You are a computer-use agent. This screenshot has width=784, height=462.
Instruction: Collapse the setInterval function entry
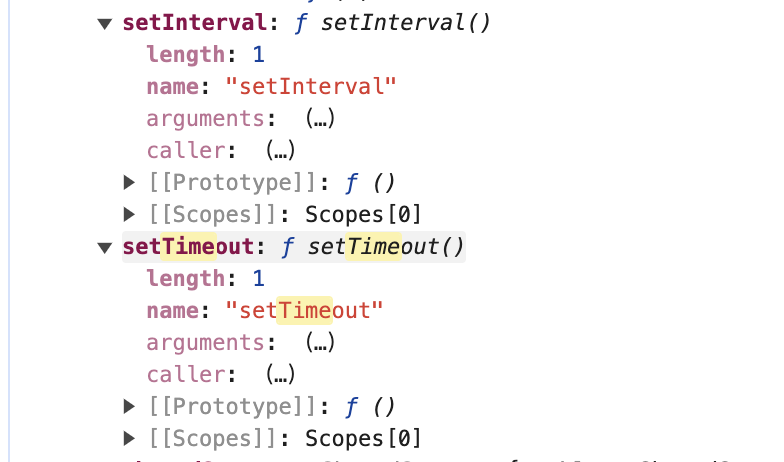pos(104,24)
